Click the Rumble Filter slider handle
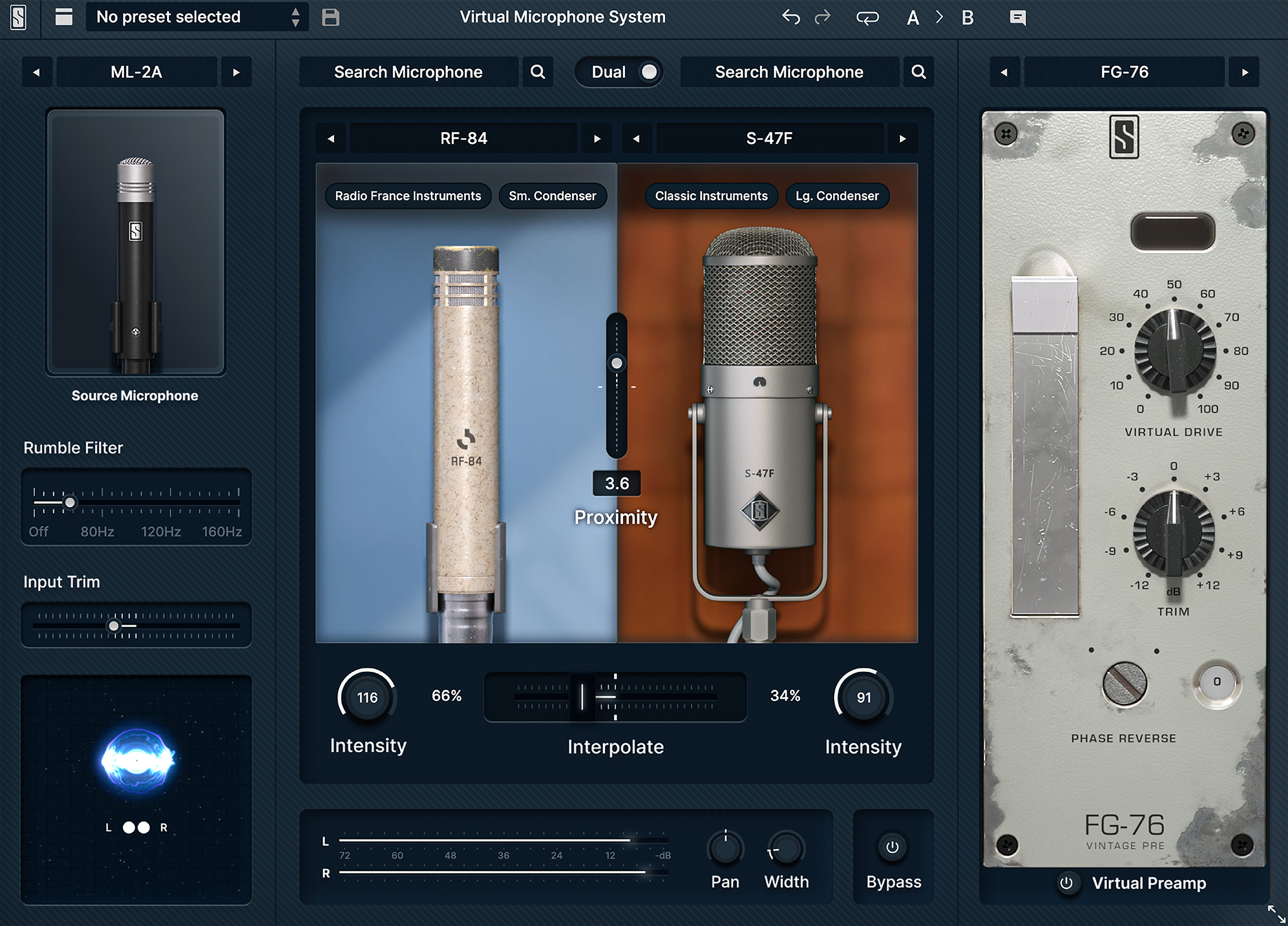 pos(70,502)
